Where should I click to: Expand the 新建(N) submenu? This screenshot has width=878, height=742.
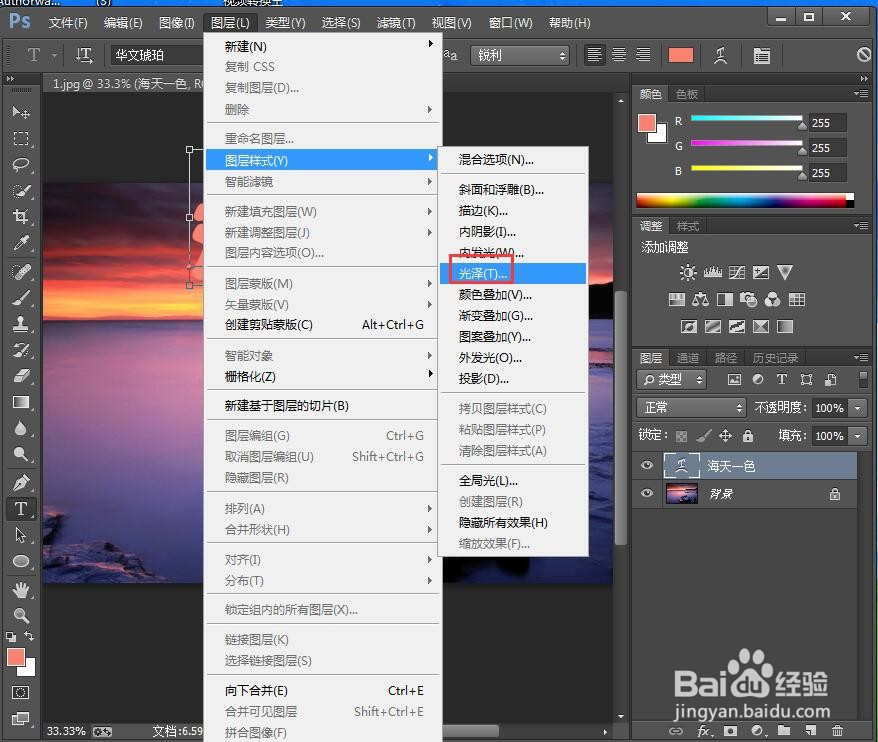pos(323,46)
